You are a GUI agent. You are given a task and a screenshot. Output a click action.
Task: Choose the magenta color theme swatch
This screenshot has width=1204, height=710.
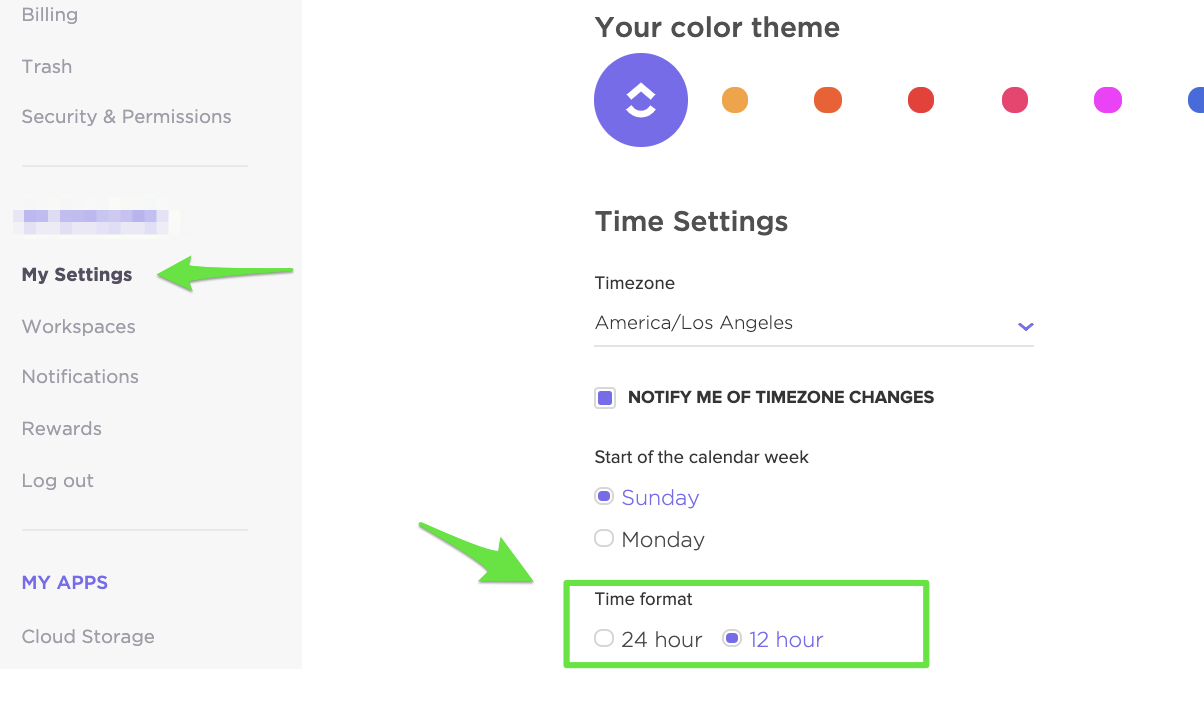(1108, 100)
